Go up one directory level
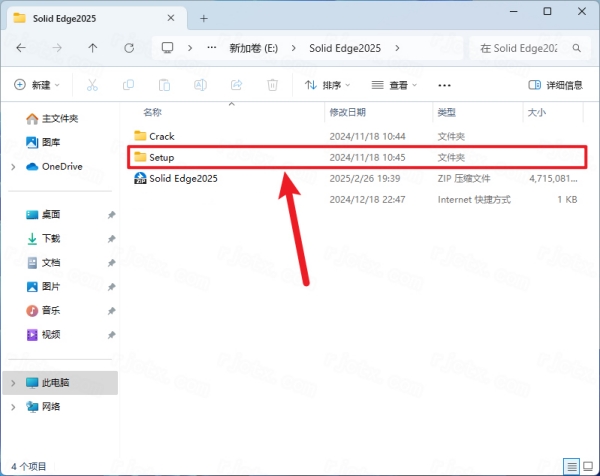The height and width of the screenshot is (476, 600). click(x=93, y=47)
